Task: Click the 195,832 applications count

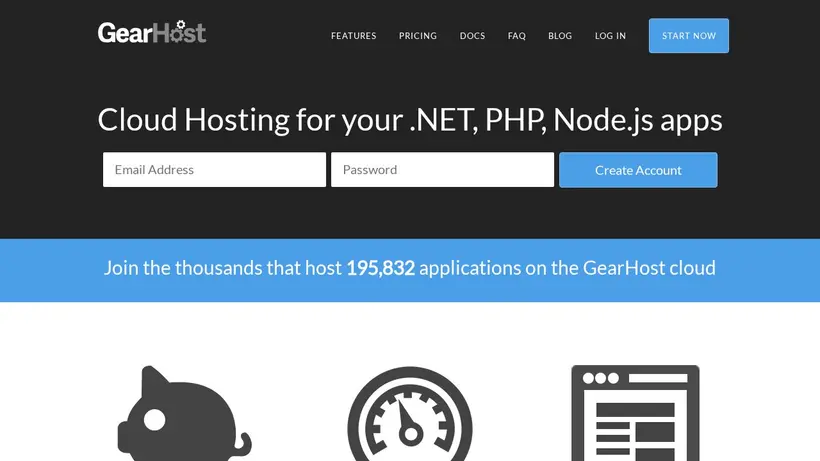Action: pyautogui.click(x=381, y=268)
